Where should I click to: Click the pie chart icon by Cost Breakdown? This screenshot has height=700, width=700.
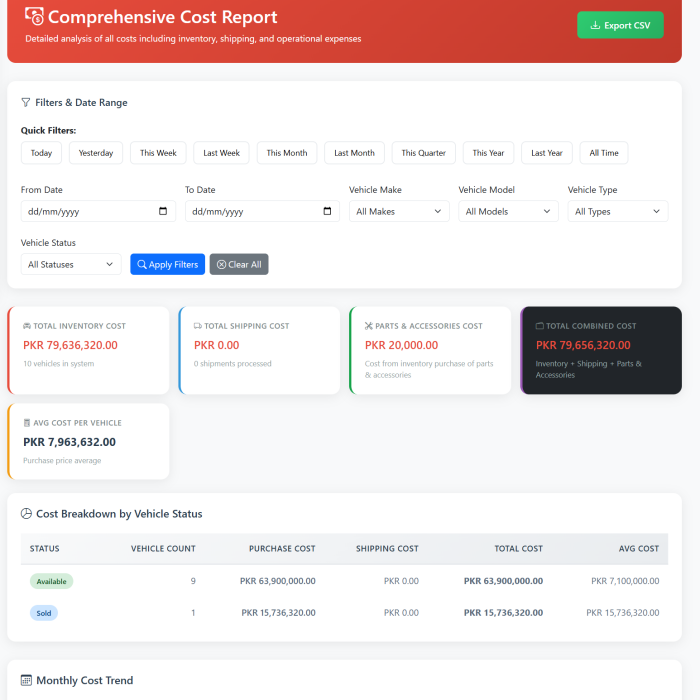[x=27, y=514]
